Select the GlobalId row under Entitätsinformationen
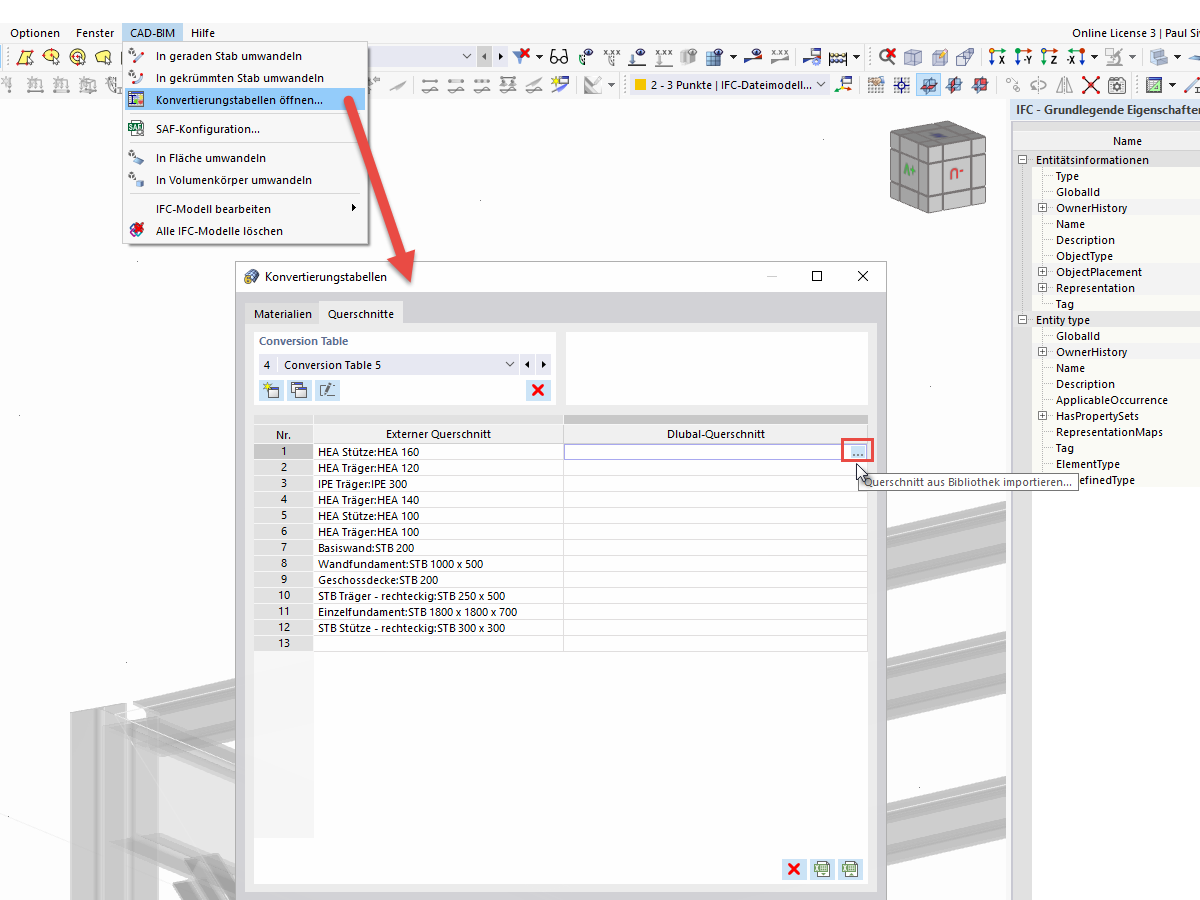Image resolution: width=1200 pixels, height=900 pixels. point(1078,192)
